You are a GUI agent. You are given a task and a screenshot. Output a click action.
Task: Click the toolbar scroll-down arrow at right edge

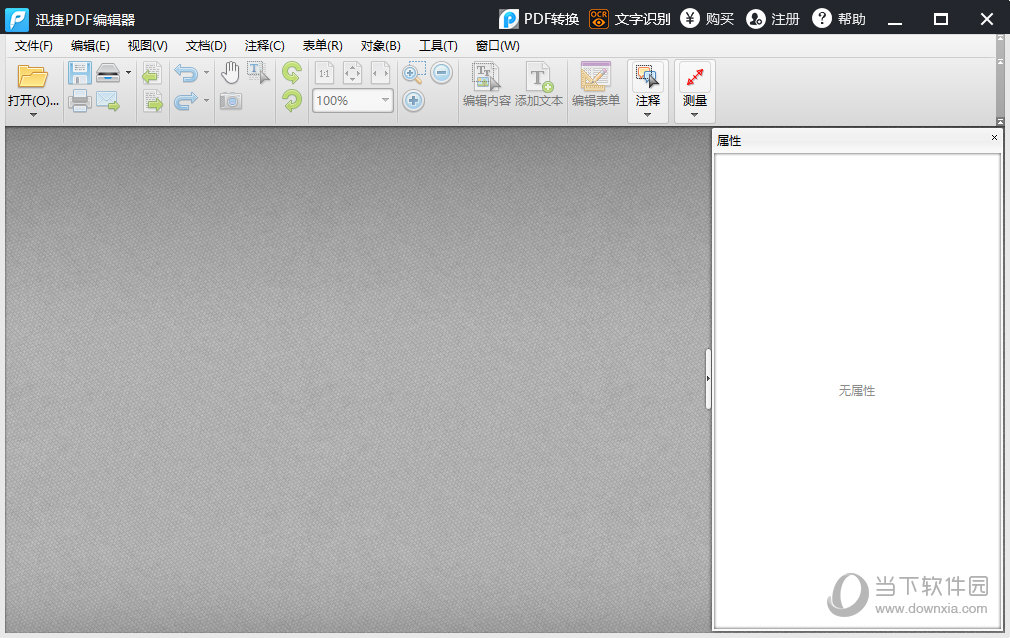[x=1000, y=121]
